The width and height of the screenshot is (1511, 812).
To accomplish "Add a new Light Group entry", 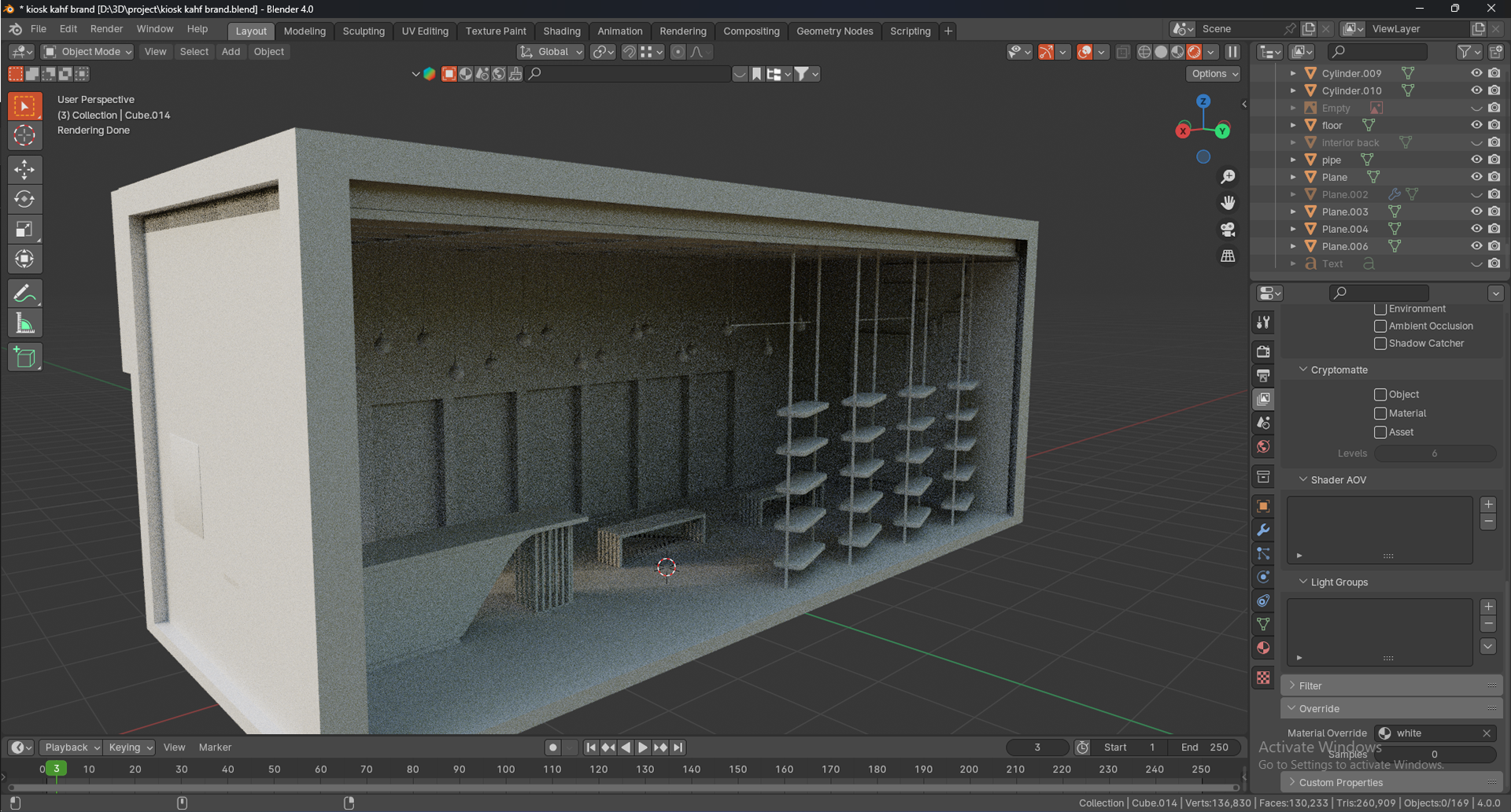I will pyautogui.click(x=1488, y=607).
